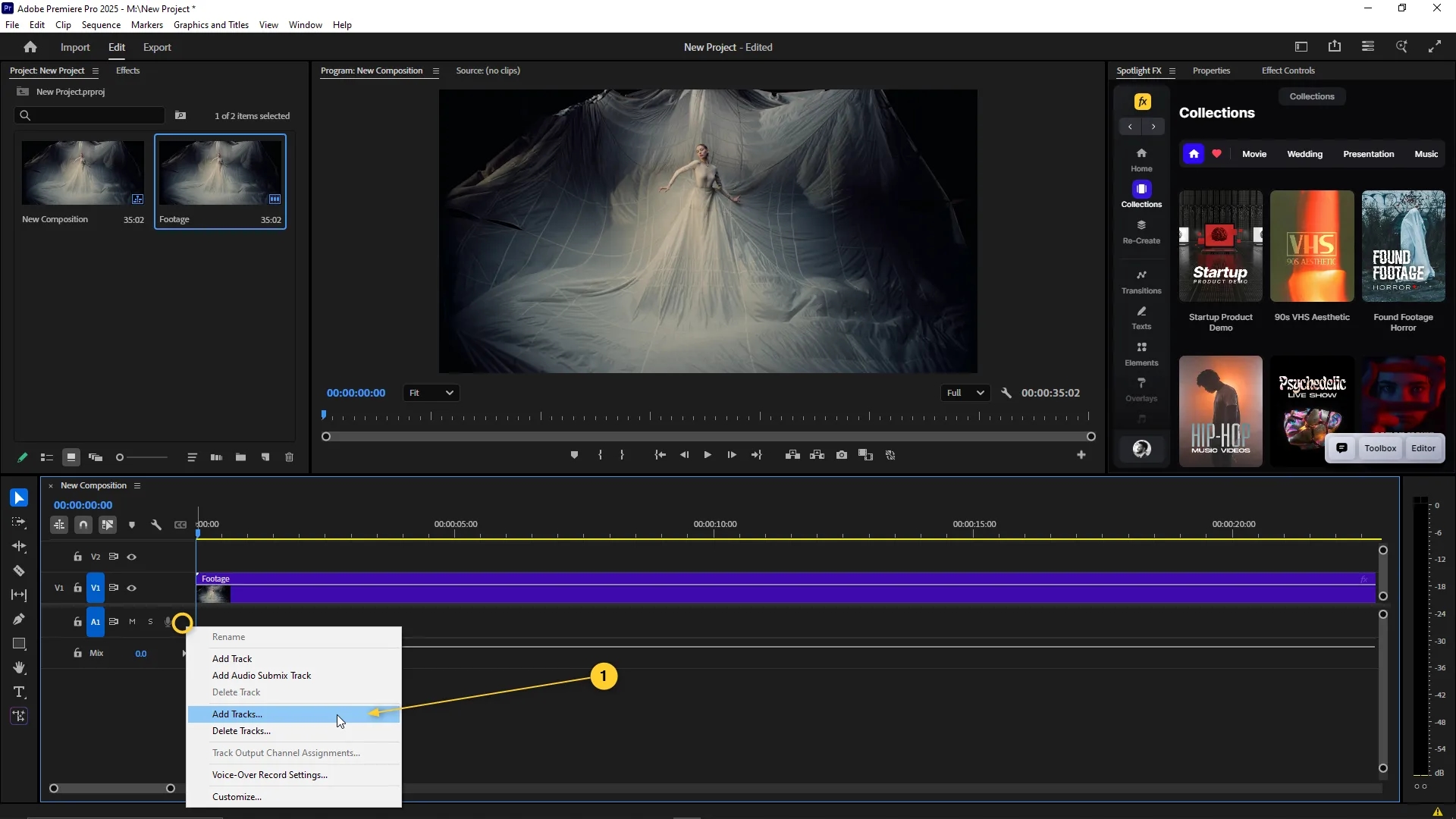The width and height of the screenshot is (1456, 819).
Task: Toggle V2 track output eye
Action: point(132,557)
